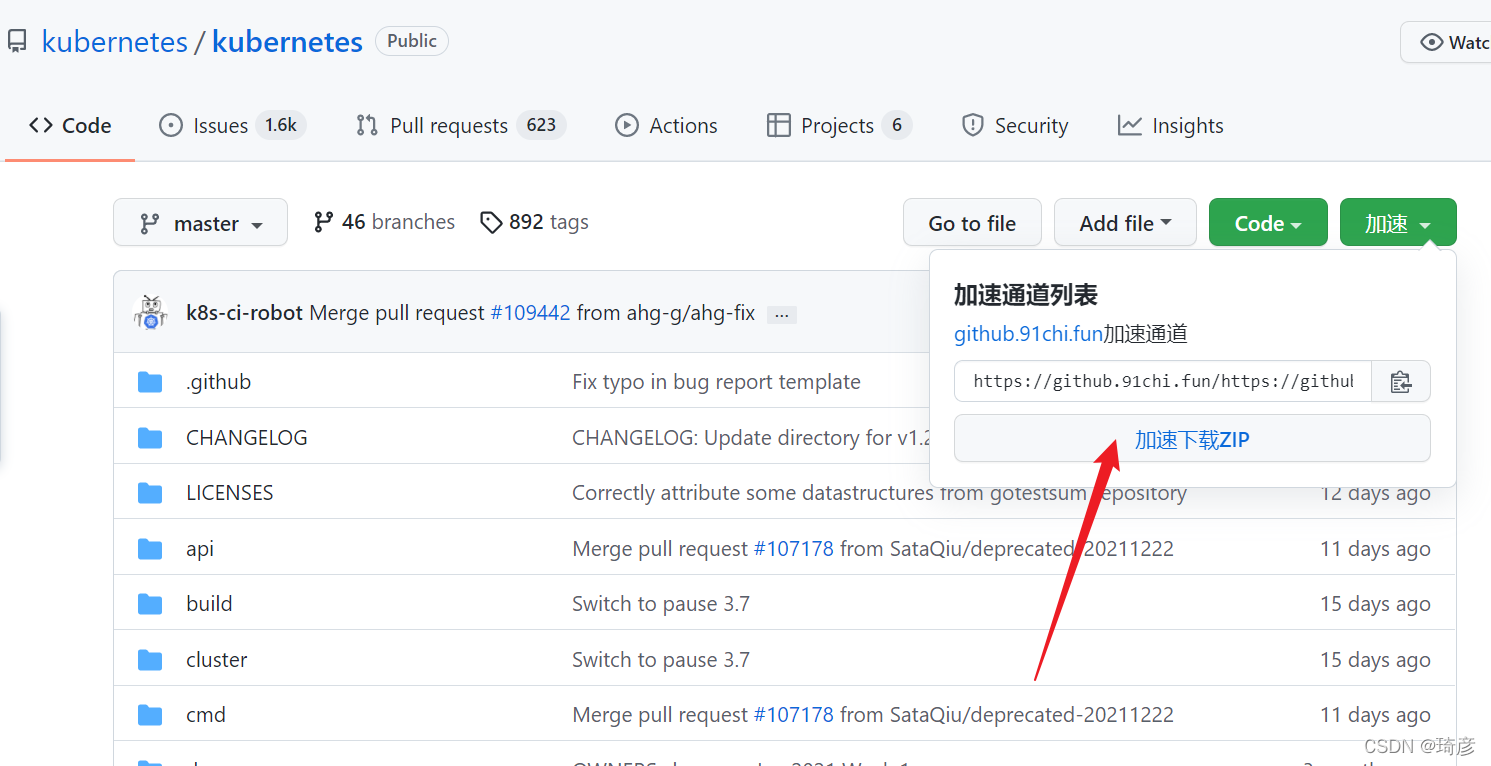Click the 623 pull requests counter
The image size is (1491, 766).
541,125
